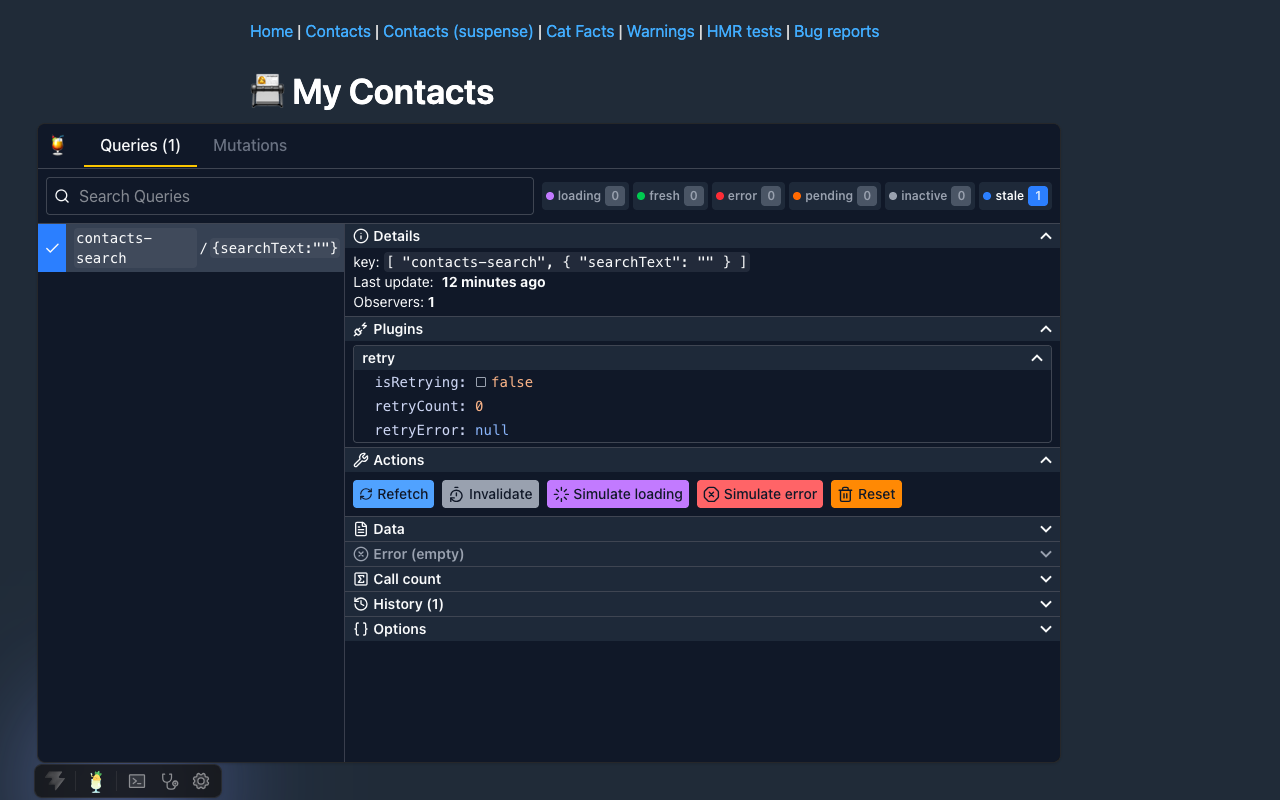Click the stethoscope inspector icon
The width and height of the screenshot is (1280, 800).
(x=170, y=781)
